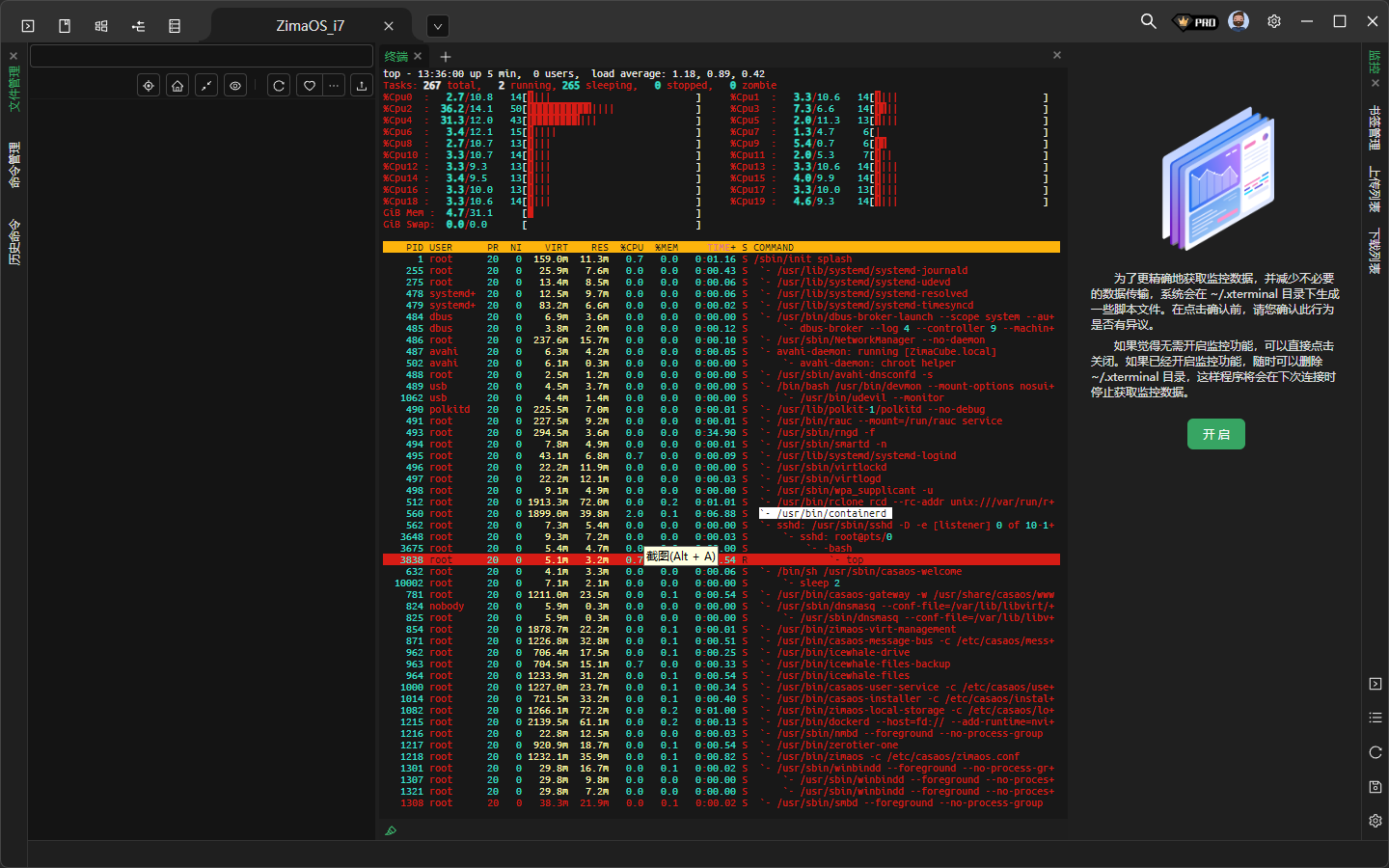This screenshot has height=868, width=1389.
Task: Click the refresh icon in the right sidebar
Action: click(1375, 752)
